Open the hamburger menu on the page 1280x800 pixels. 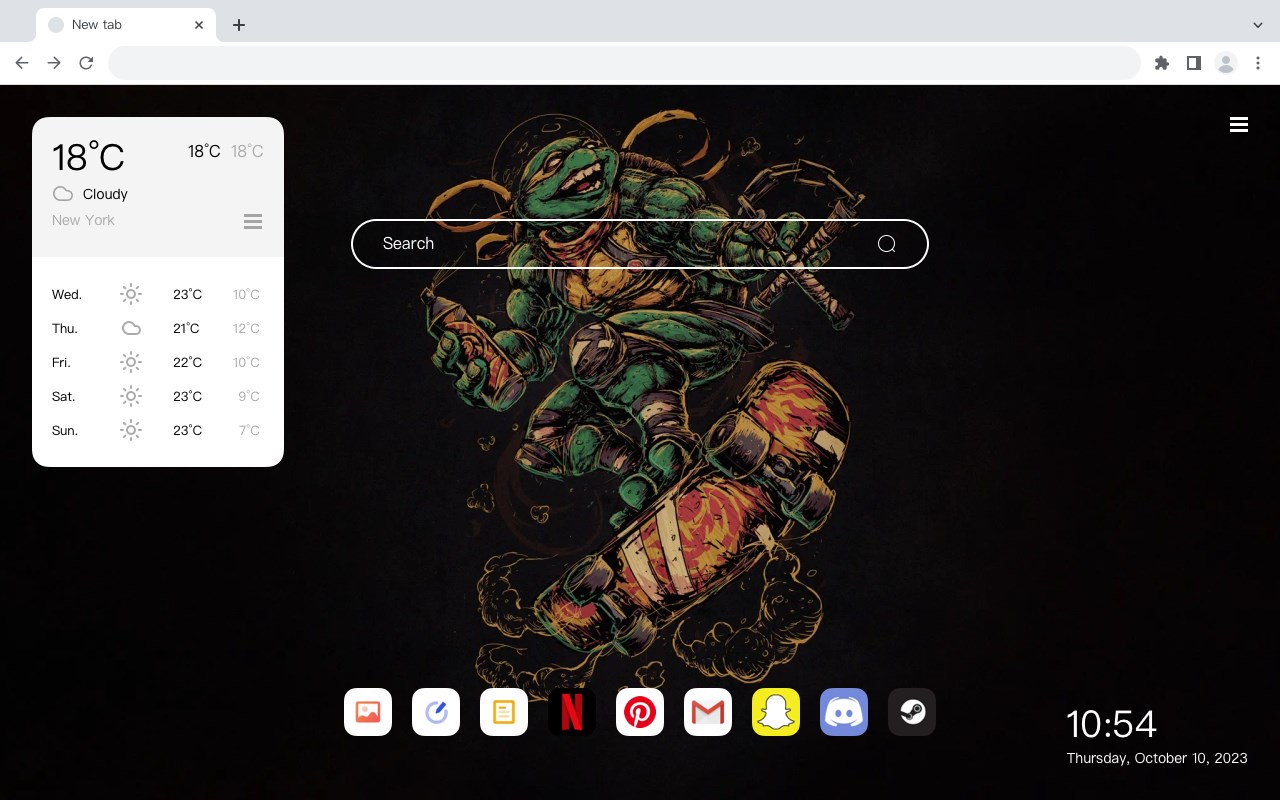click(x=1239, y=125)
